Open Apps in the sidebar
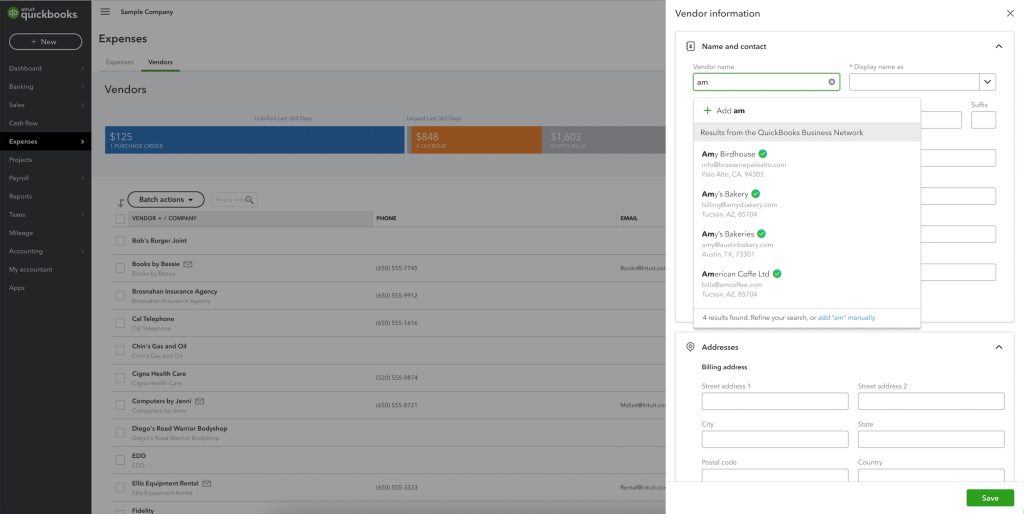This screenshot has width=1024, height=514. (x=17, y=288)
